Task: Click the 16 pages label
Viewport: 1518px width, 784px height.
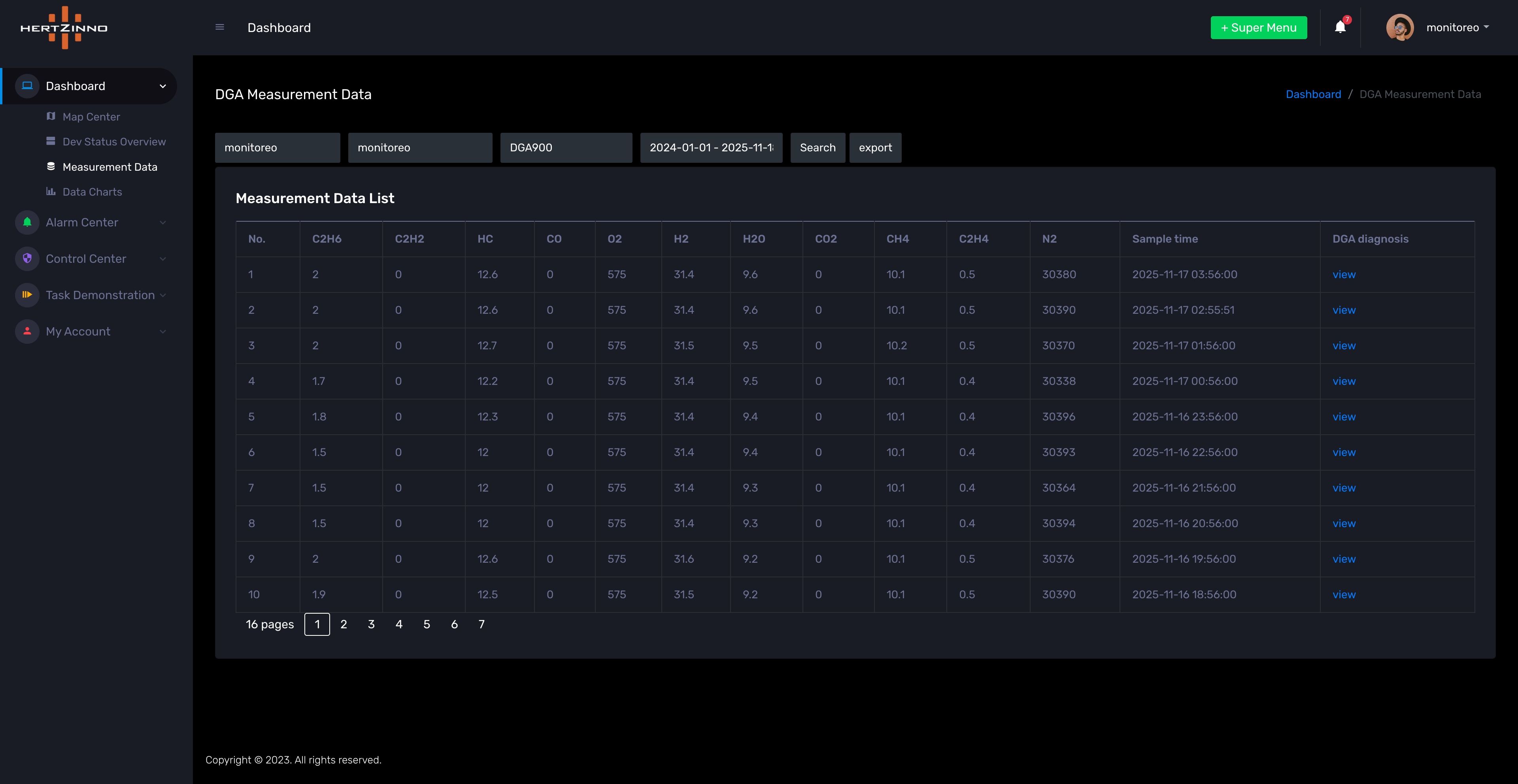Action: click(269, 624)
